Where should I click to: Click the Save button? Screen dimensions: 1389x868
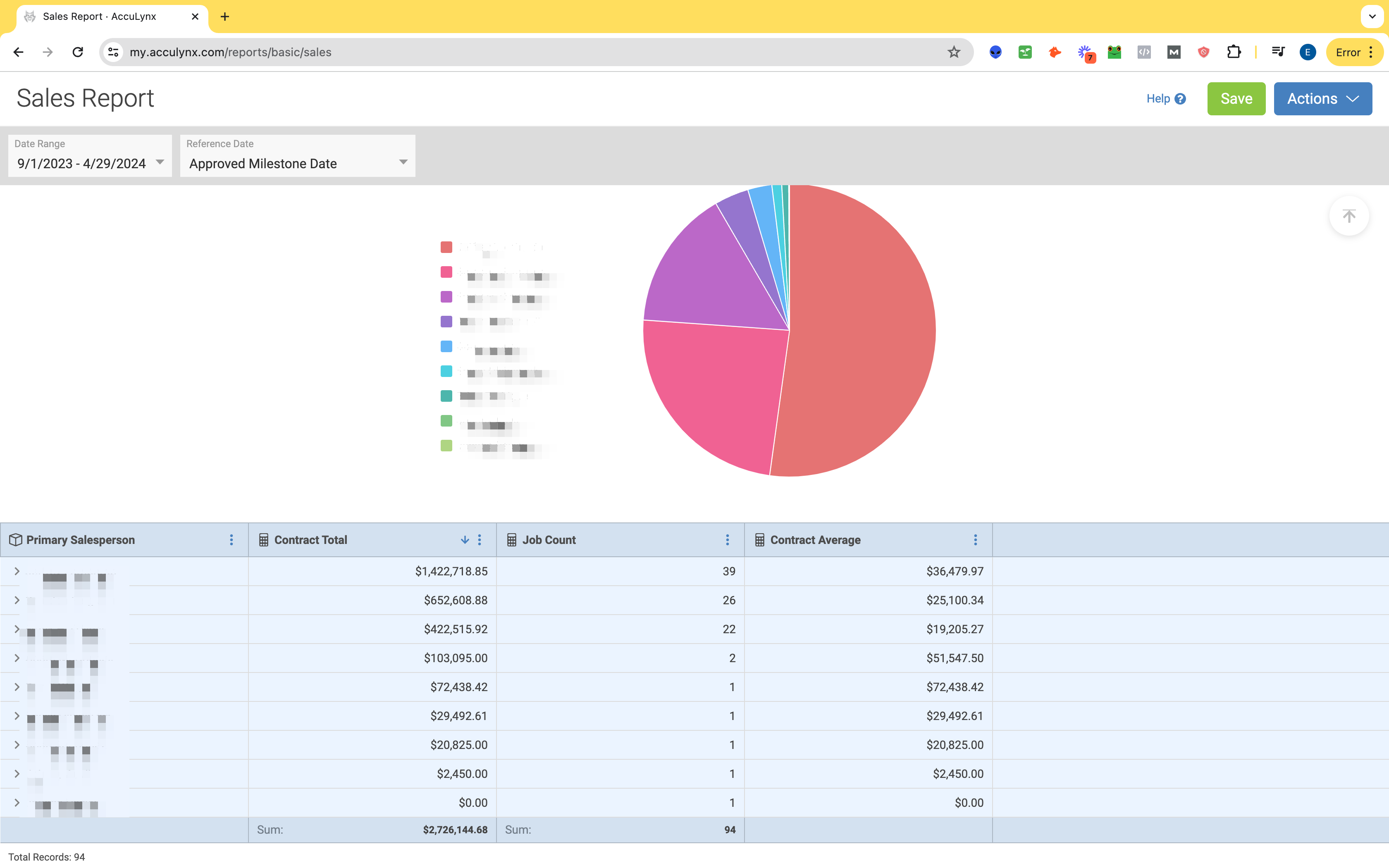coord(1236,99)
